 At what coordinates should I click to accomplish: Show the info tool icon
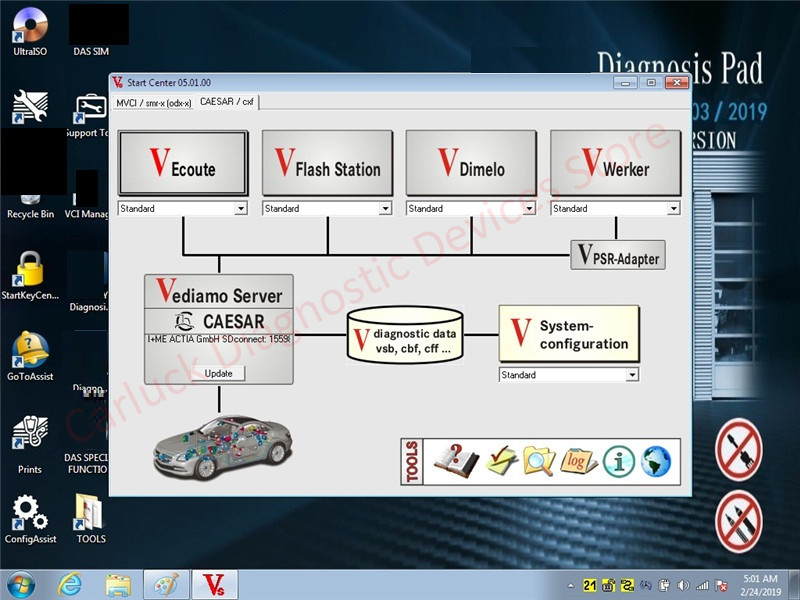coord(618,462)
